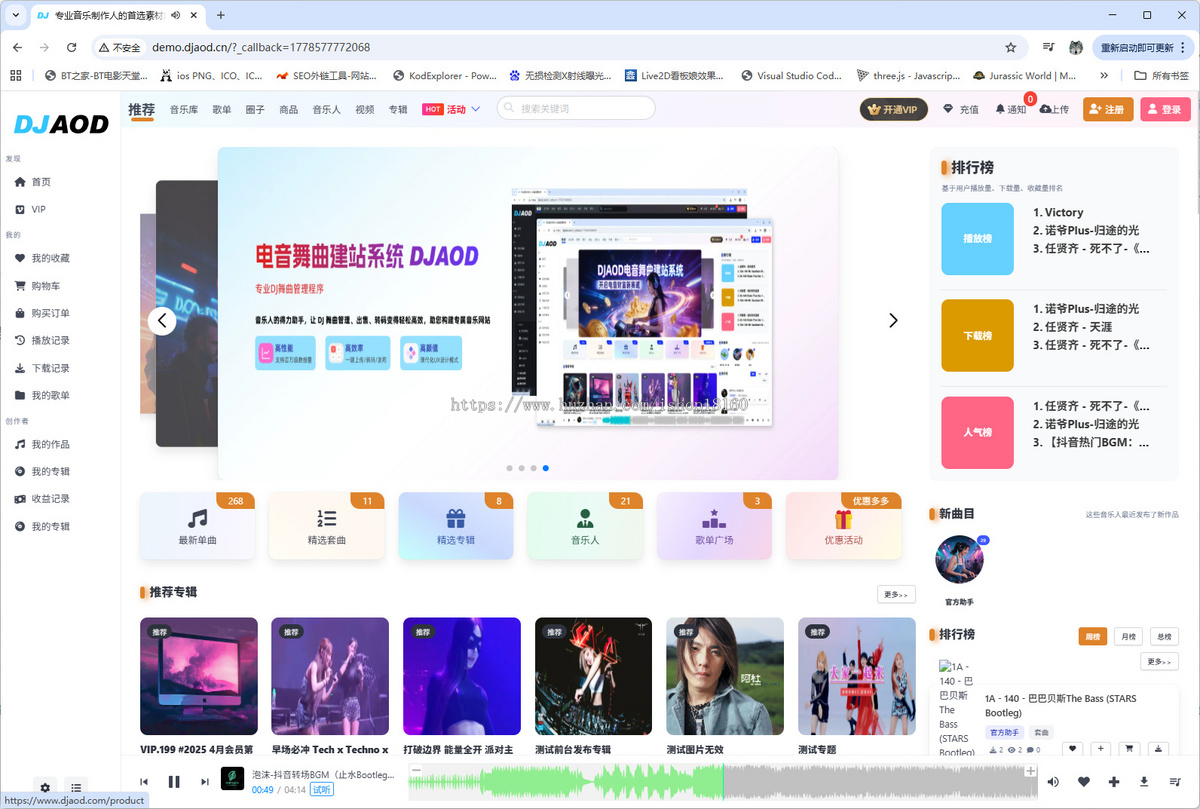Mute the player volume speaker icon
Screen dimensions: 1200x809
click(x=1053, y=782)
